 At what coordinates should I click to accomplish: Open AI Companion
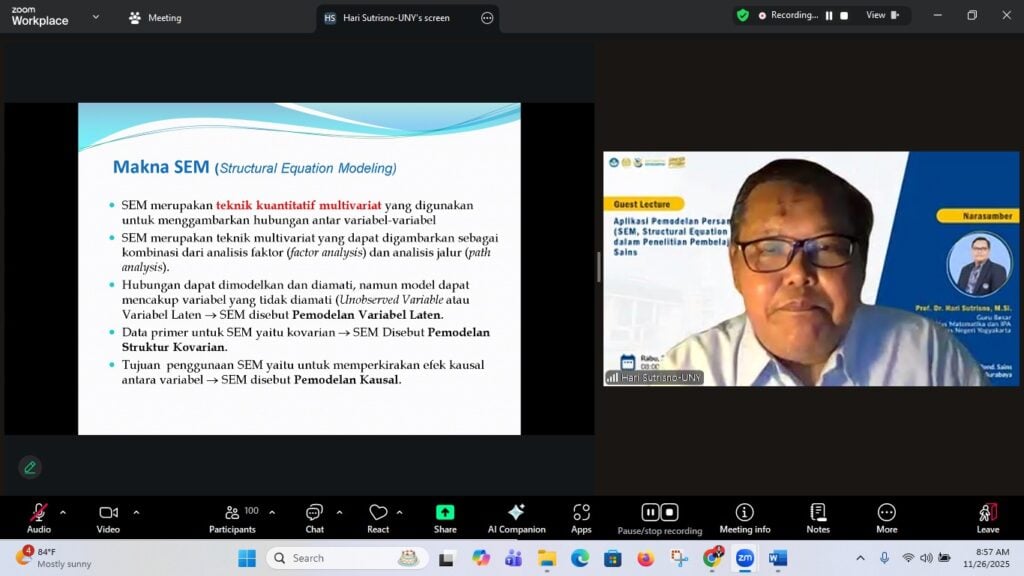coord(516,517)
